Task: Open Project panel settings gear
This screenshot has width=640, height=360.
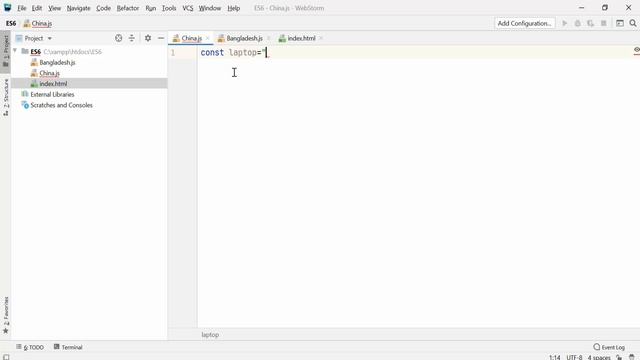Action: (148, 38)
